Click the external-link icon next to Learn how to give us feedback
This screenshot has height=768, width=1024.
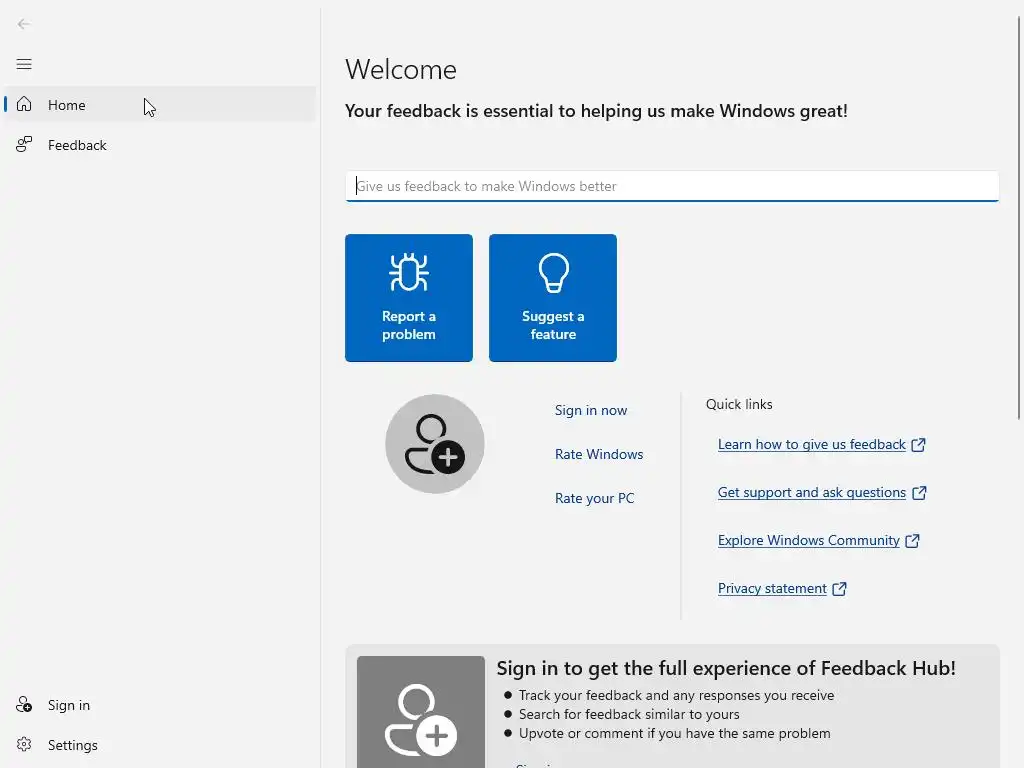click(918, 445)
